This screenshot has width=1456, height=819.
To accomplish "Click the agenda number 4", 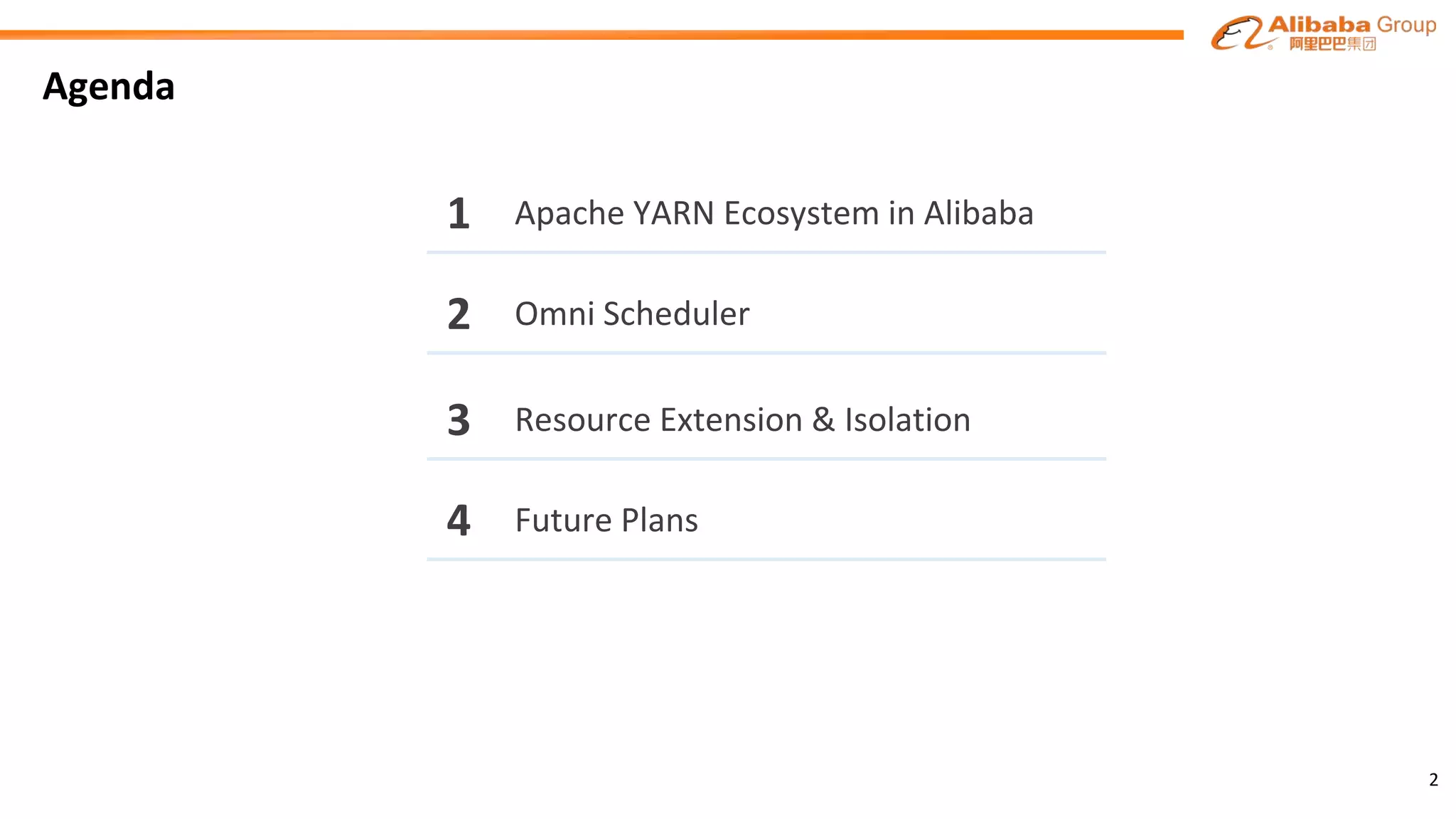I will point(459,520).
